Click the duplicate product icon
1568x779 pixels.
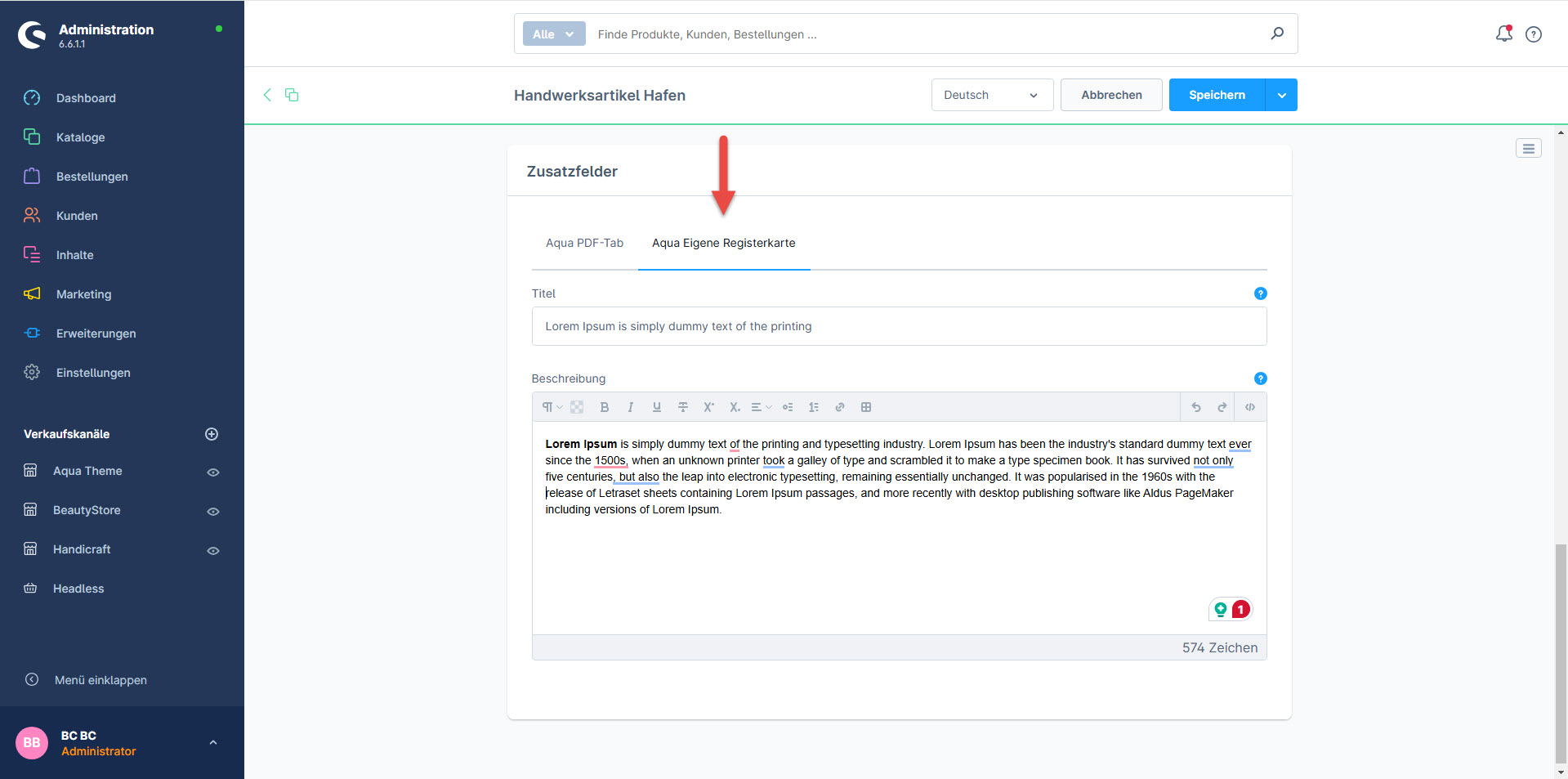pos(292,95)
